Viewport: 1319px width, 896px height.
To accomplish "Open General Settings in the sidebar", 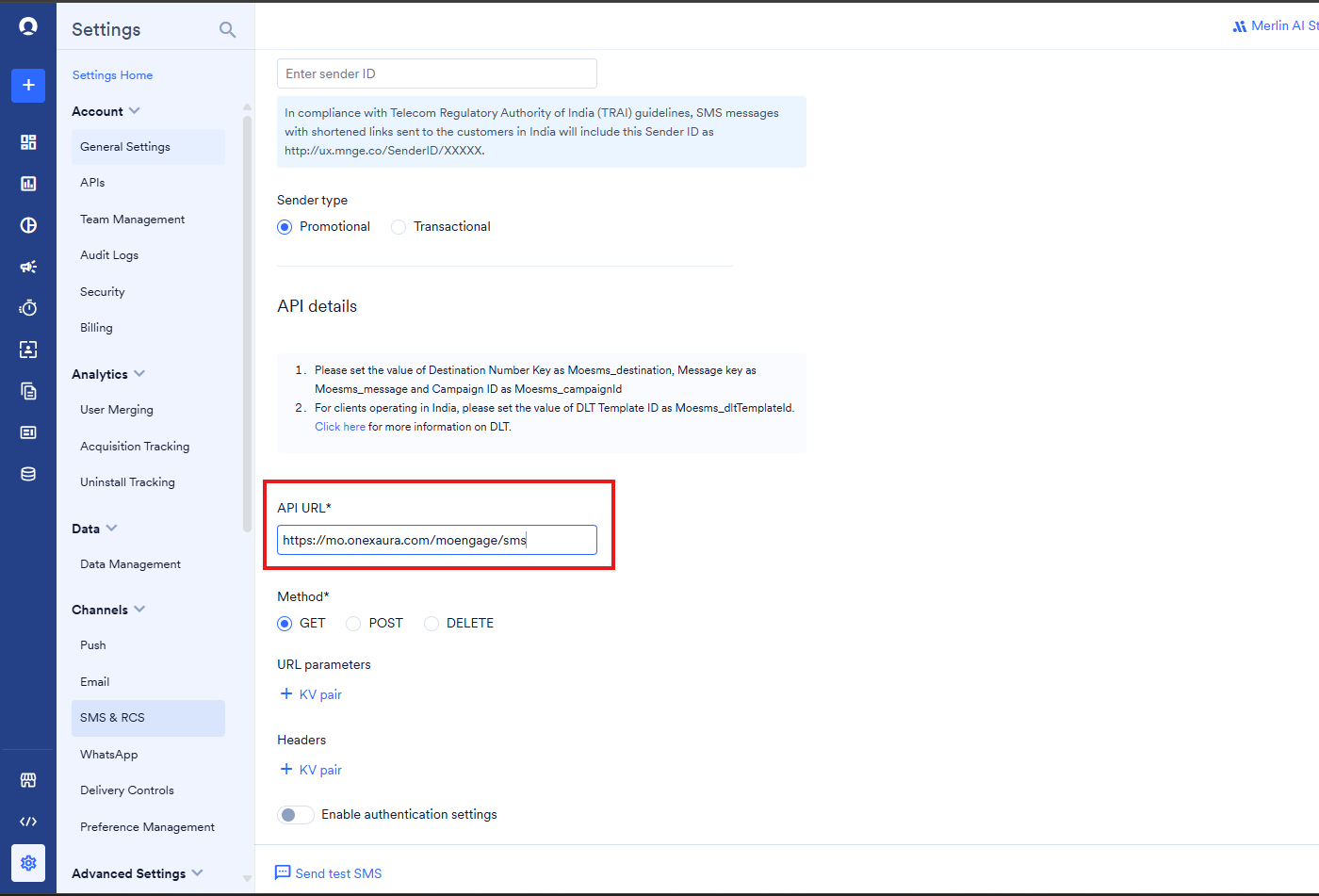I will (148, 147).
